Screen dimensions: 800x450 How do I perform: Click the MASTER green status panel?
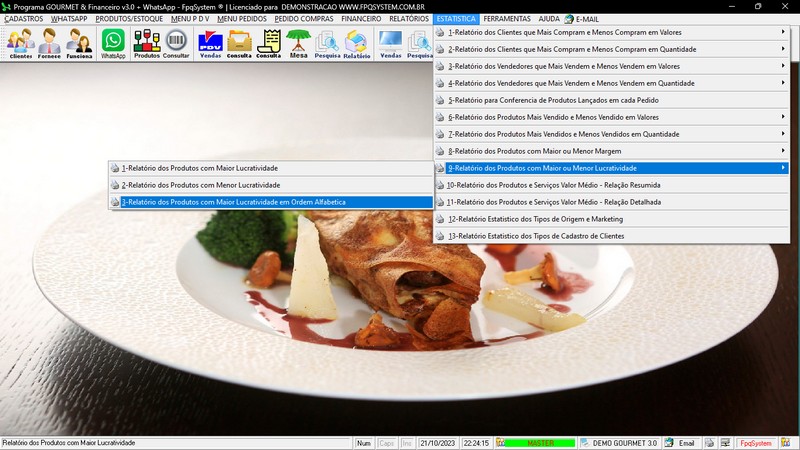click(540, 443)
